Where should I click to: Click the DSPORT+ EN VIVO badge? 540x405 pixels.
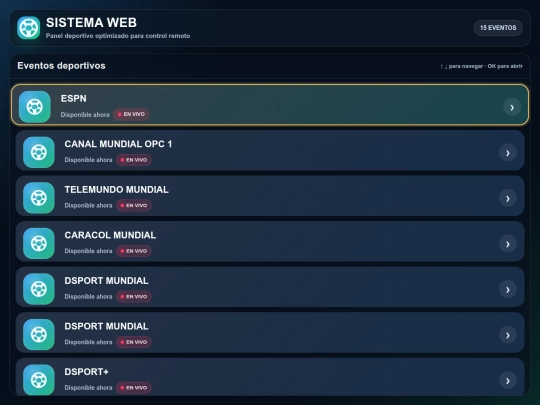click(x=134, y=387)
